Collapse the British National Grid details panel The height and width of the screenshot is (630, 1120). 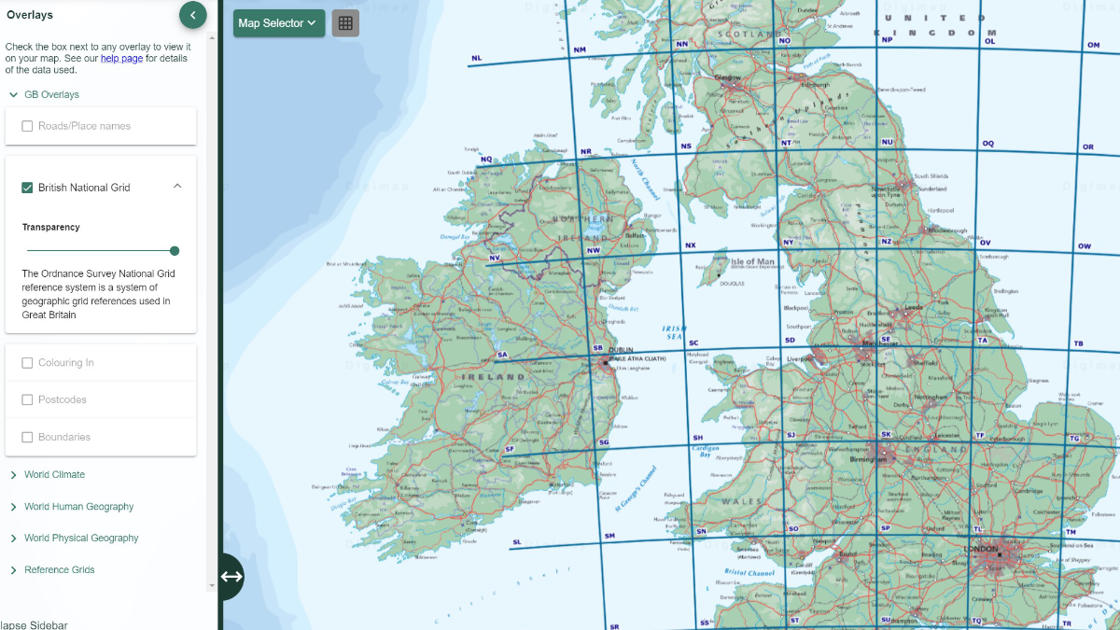pyautogui.click(x=177, y=186)
